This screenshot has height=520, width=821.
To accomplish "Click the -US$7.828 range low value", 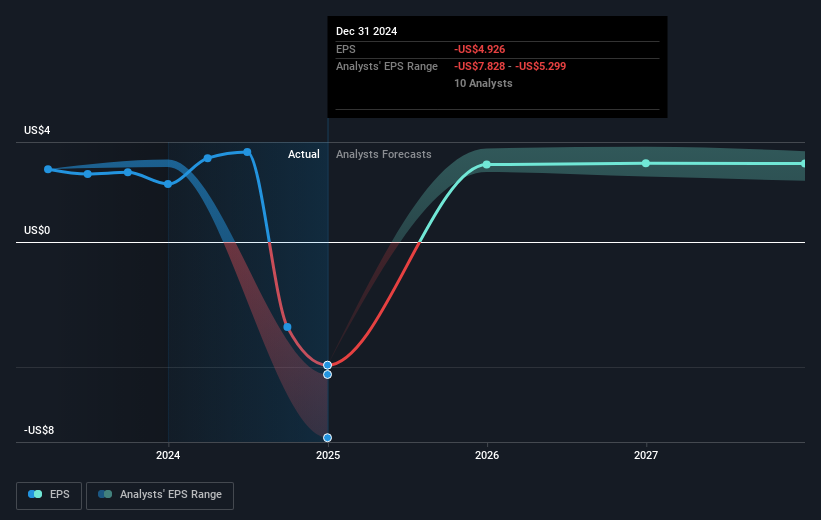I will point(480,67).
